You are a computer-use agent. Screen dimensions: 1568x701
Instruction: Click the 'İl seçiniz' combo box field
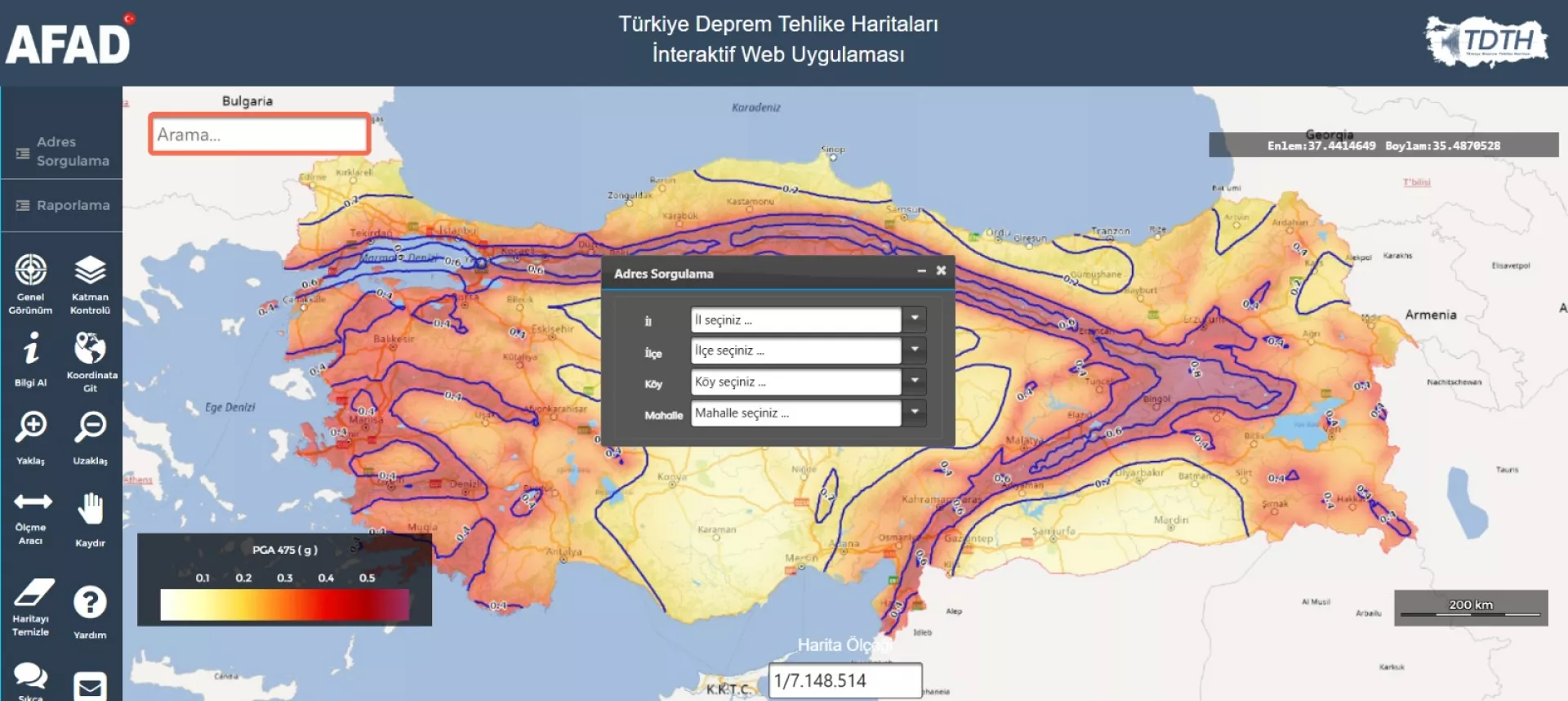pos(796,319)
